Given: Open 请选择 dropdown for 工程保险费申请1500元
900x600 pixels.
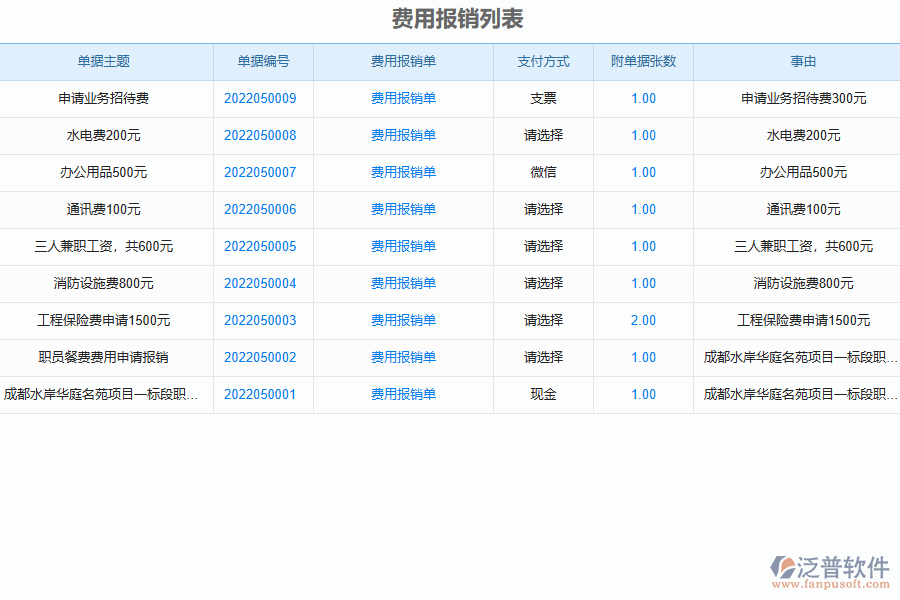Looking at the screenshot, I should [543, 320].
